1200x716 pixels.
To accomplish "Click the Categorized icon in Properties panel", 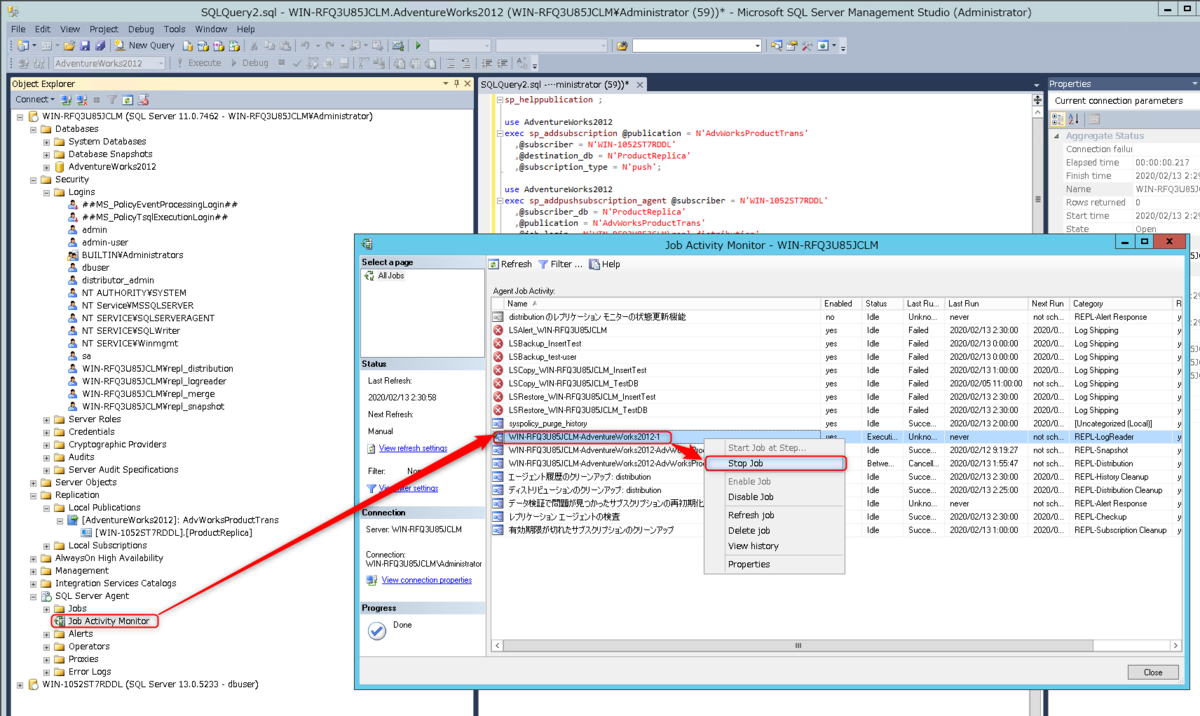I will coord(1058,119).
